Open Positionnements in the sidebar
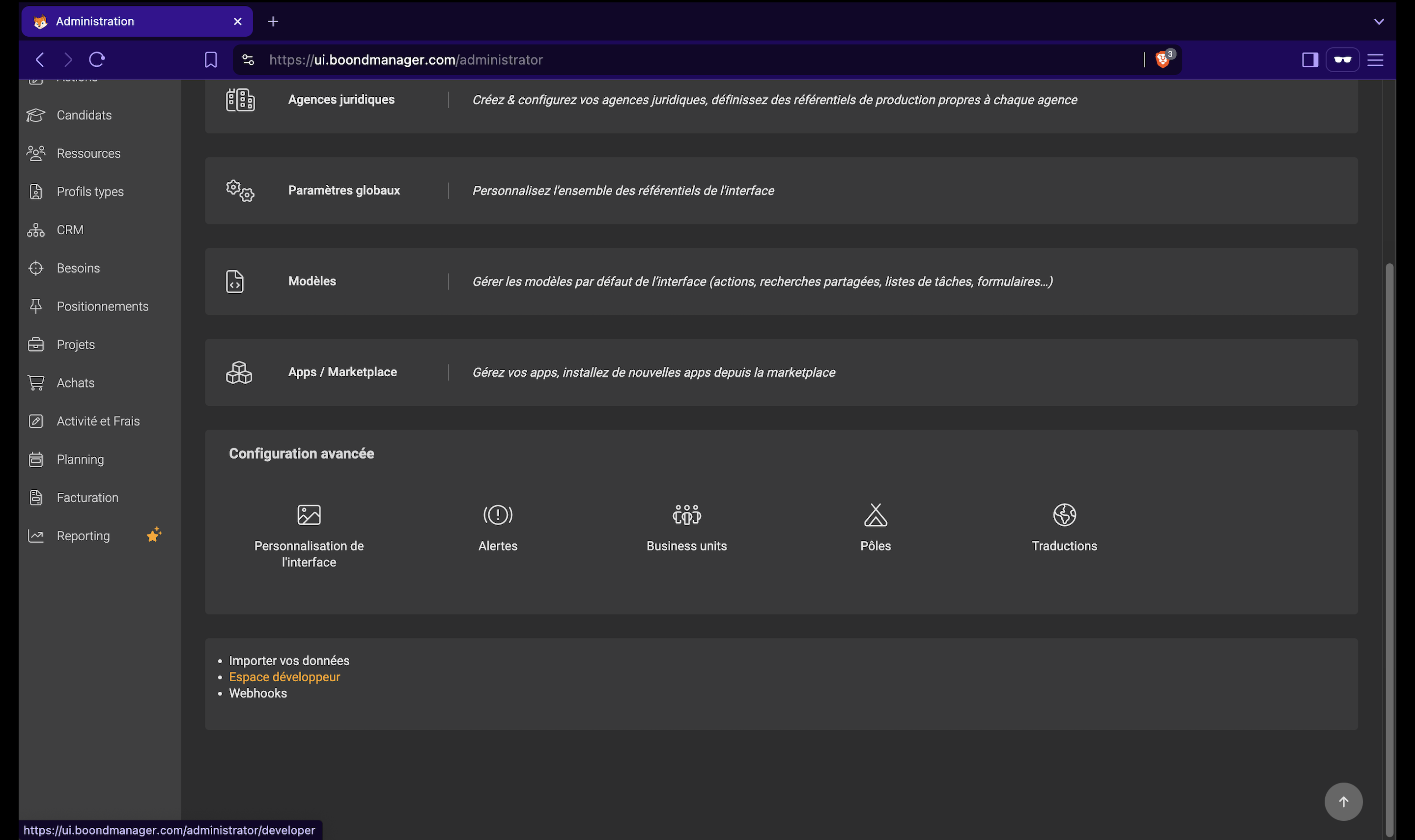Viewport: 1415px width, 840px height. tap(103, 306)
